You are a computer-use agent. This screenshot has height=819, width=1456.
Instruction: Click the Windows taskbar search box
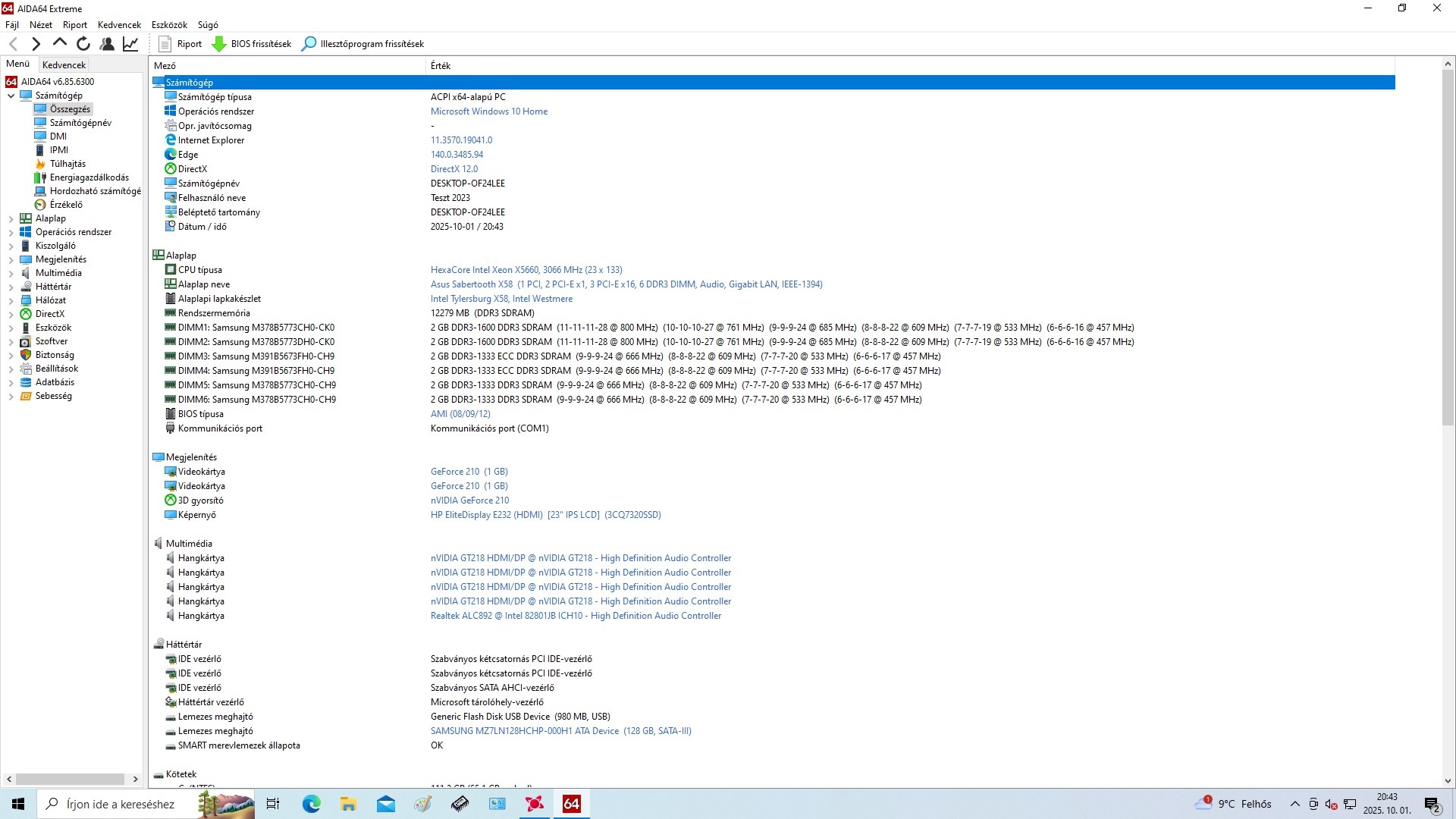(x=120, y=804)
